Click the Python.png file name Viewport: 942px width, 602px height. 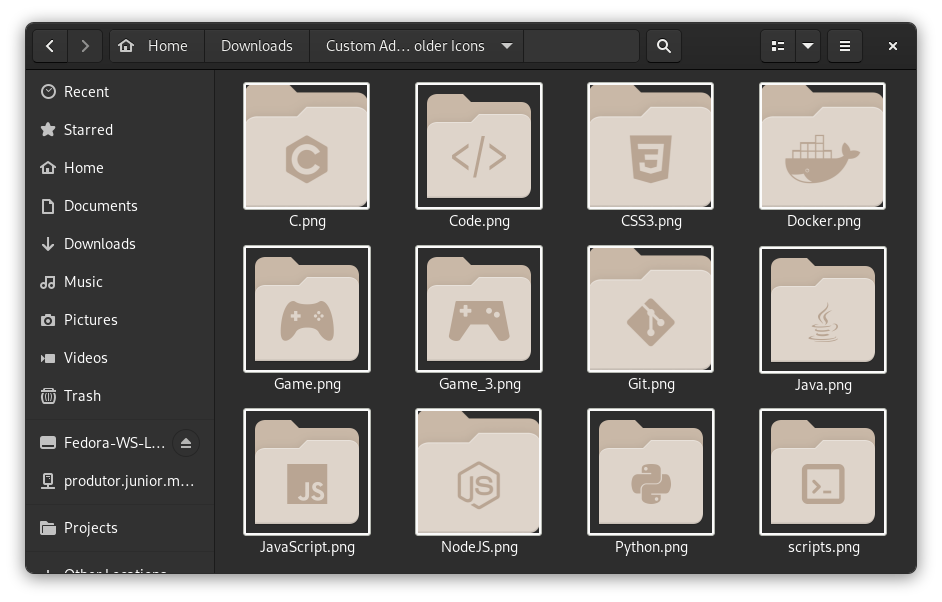click(x=651, y=547)
